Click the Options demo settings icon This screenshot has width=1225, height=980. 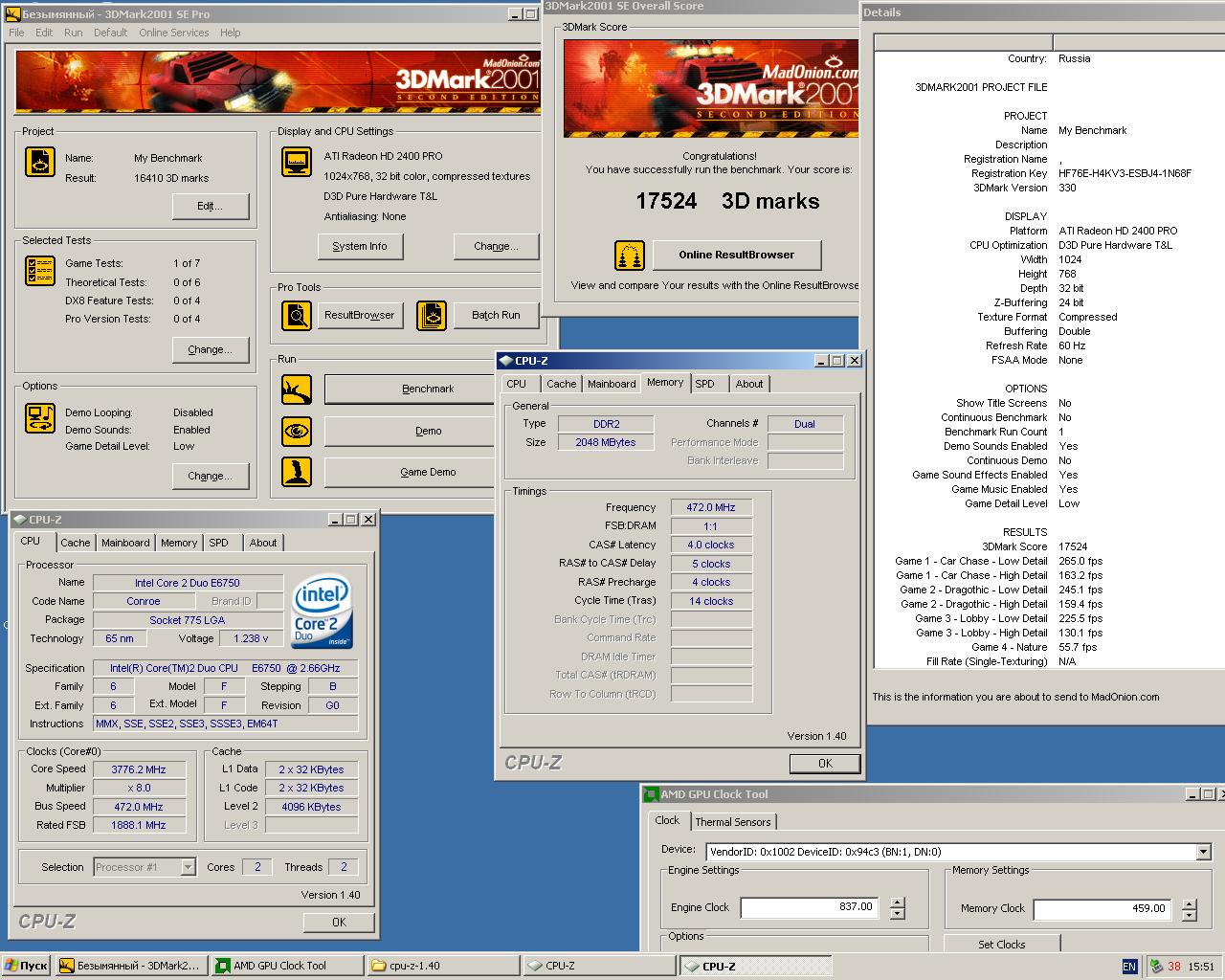(40, 418)
